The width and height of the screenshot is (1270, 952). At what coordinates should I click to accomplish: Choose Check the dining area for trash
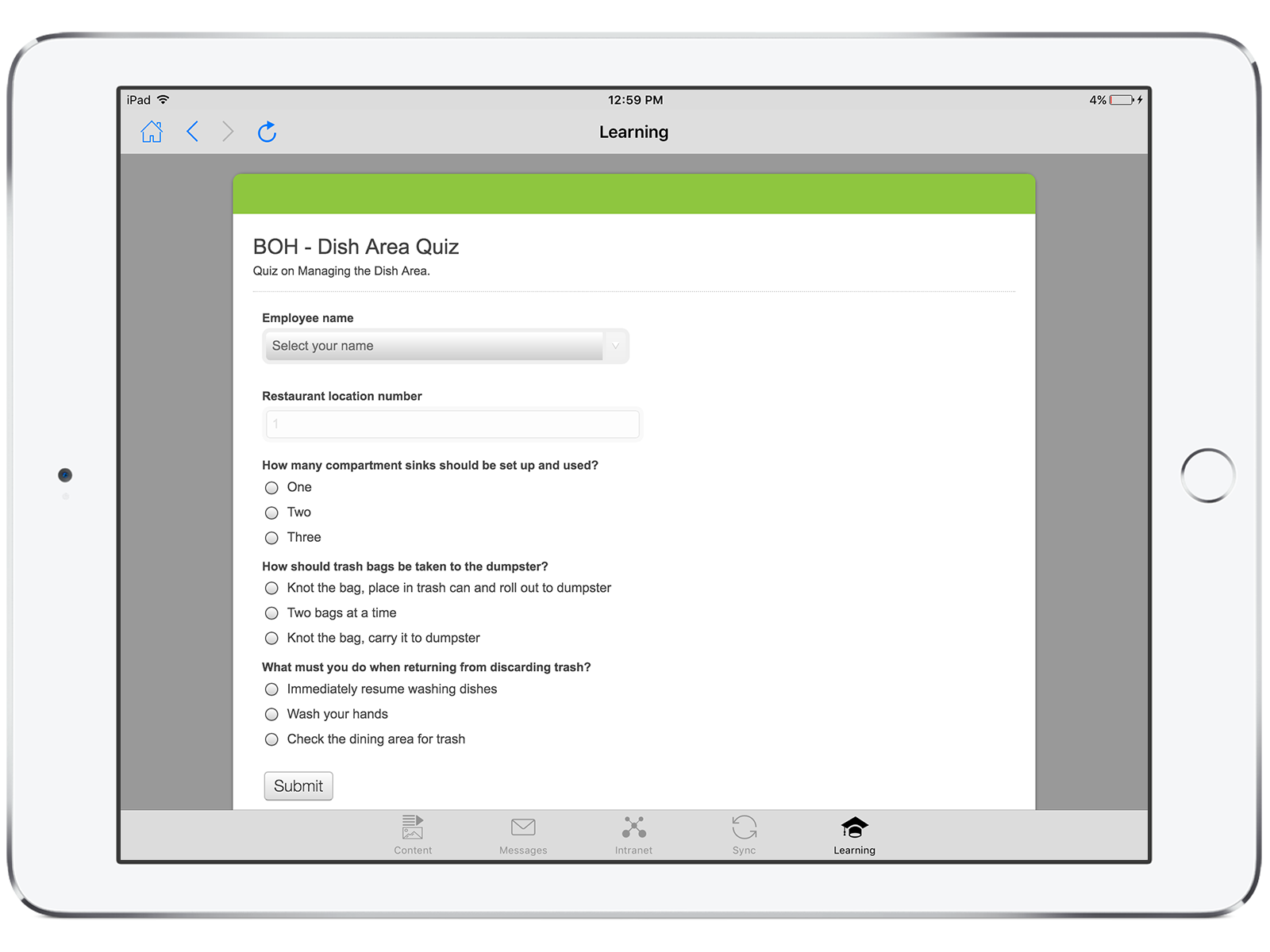pyautogui.click(x=271, y=739)
